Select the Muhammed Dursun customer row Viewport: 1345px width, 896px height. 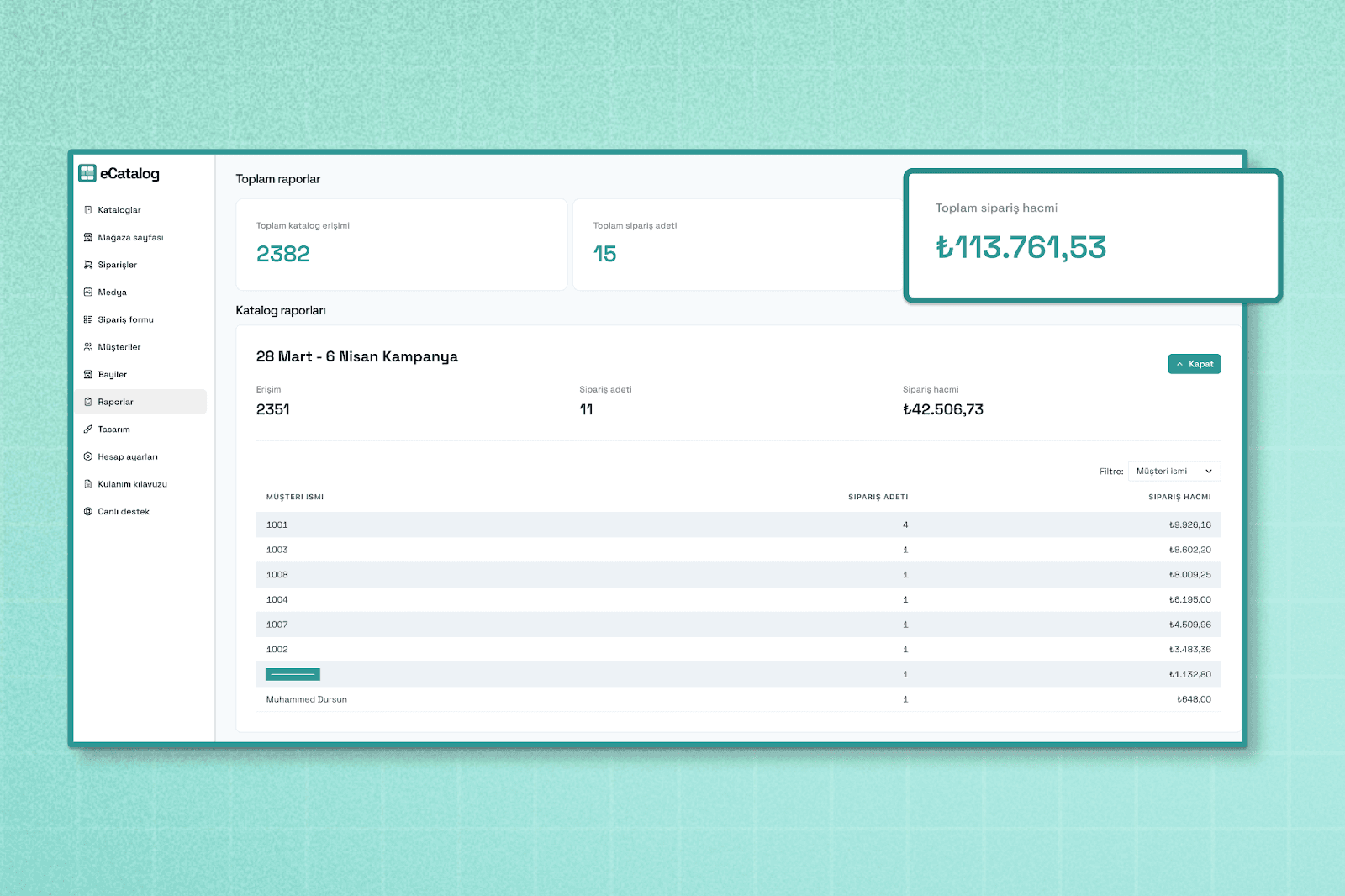click(x=738, y=699)
